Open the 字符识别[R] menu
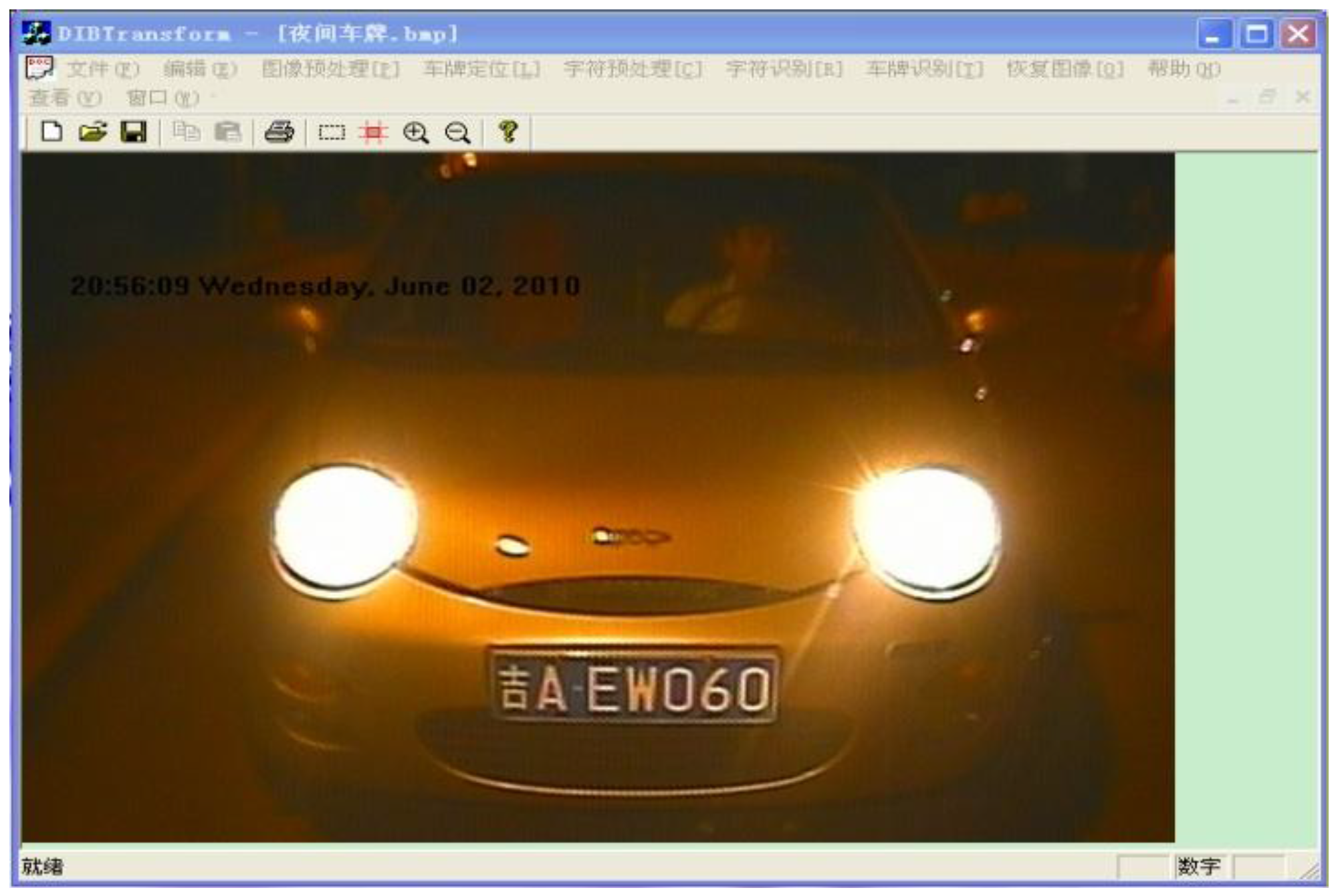This screenshot has width=1338, height=896. click(x=784, y=69)
